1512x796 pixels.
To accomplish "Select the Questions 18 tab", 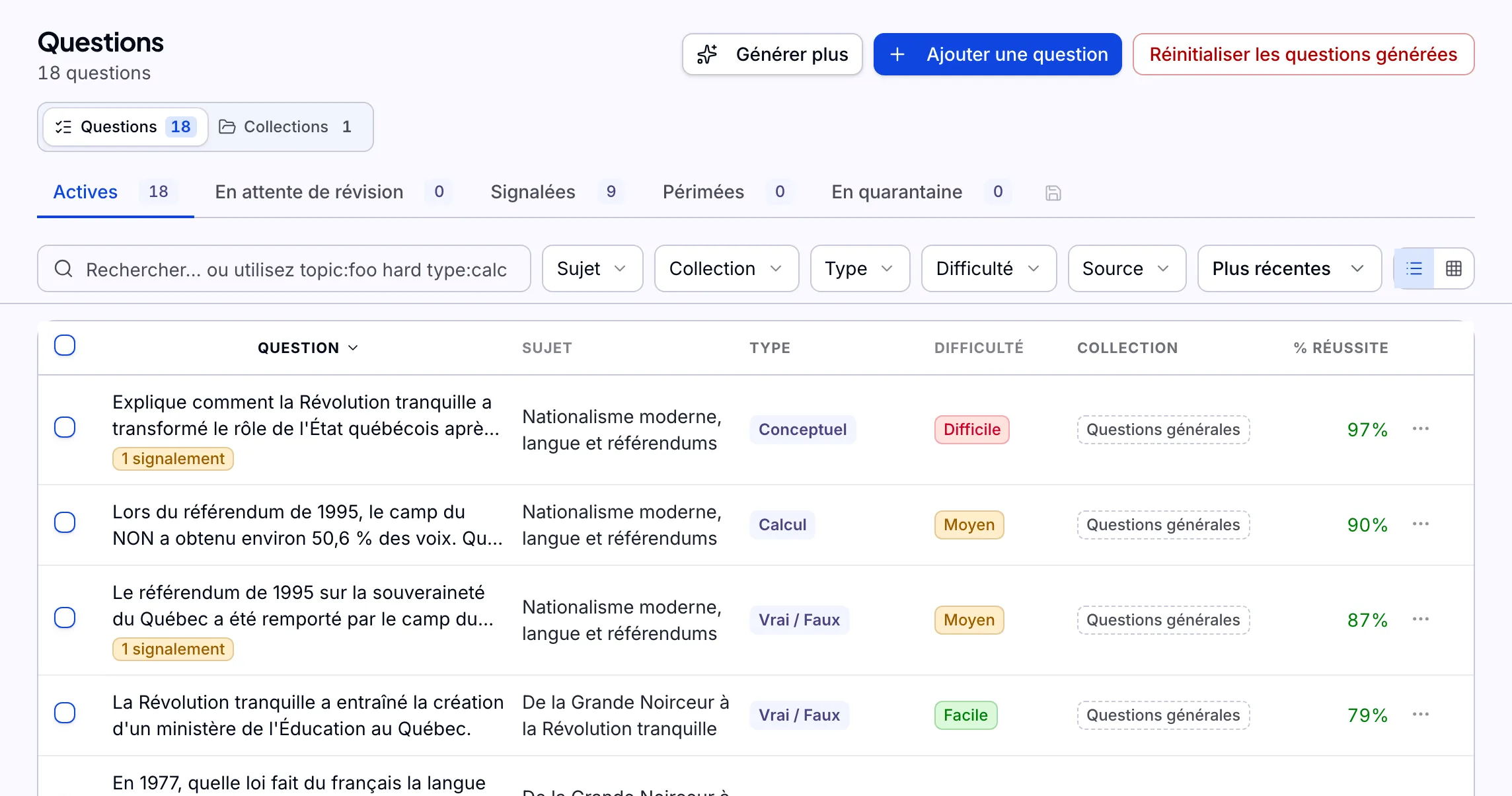I will click(x=126, y=127).
